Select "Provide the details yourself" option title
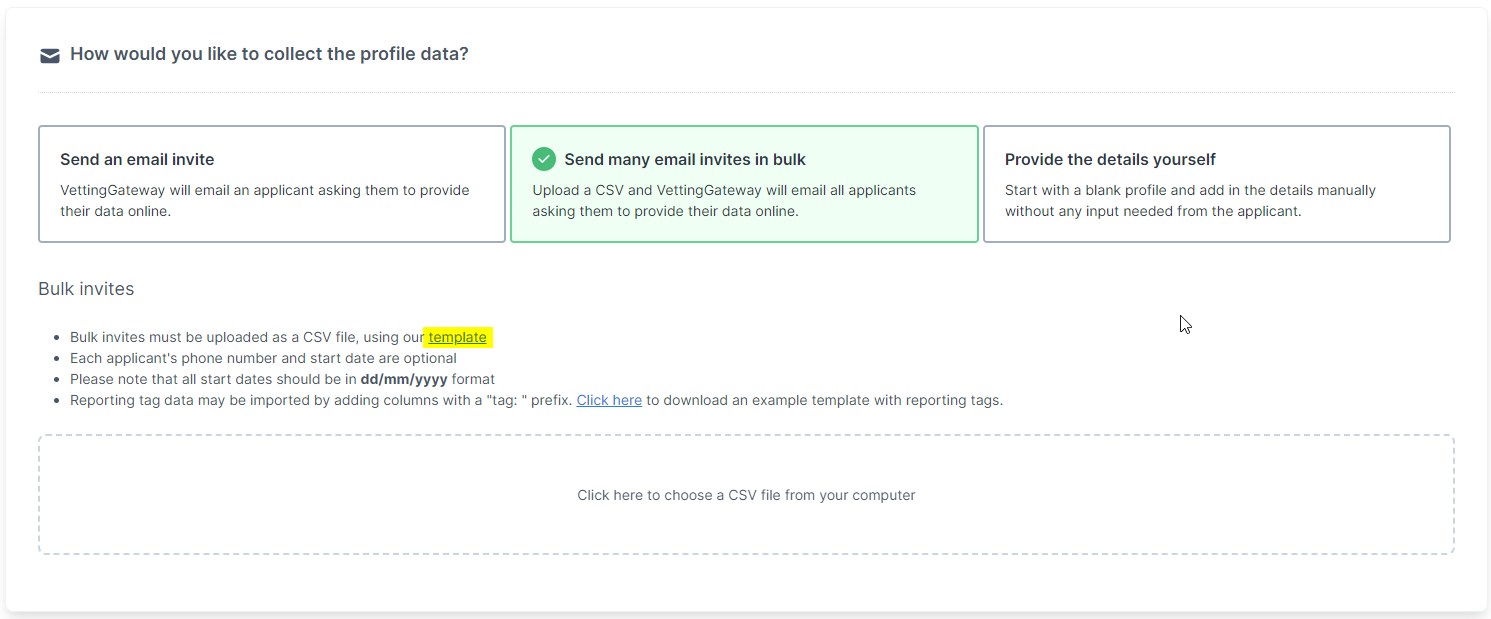The width and height of the screenshot is (1491, 619). 1110,159
